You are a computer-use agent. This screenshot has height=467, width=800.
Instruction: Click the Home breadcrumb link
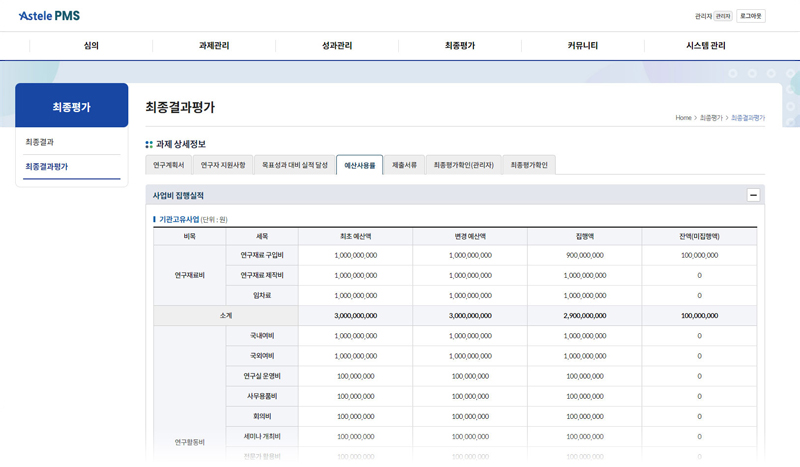tap(683, 118)
